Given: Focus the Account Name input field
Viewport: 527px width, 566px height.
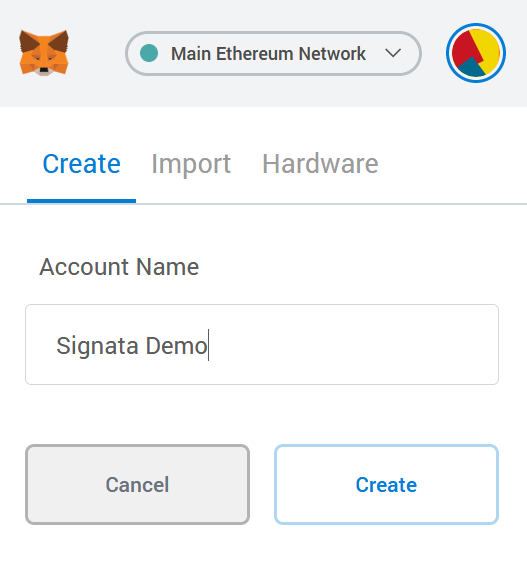Looking at the screenshot, I should [x=262, y=344].
